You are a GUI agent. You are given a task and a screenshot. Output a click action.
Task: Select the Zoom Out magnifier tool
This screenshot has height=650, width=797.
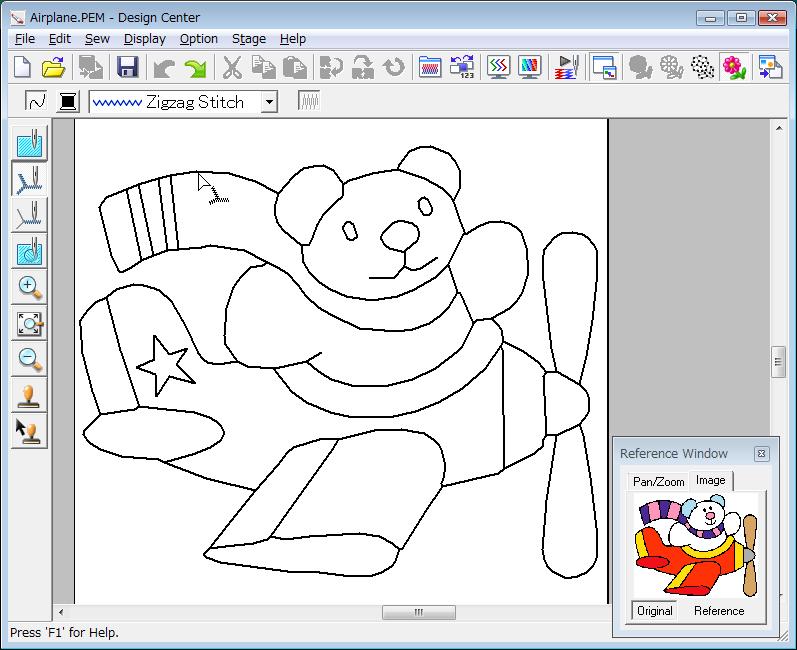tap(29, 359)
